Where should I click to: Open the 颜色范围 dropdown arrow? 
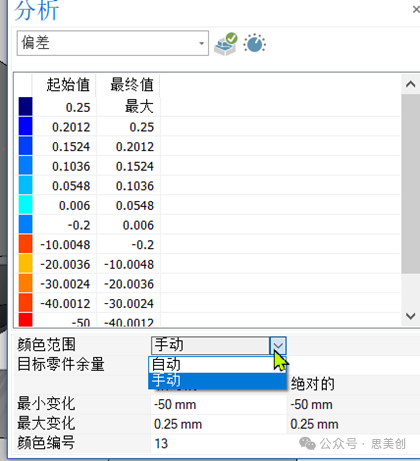tap(278, 345)
